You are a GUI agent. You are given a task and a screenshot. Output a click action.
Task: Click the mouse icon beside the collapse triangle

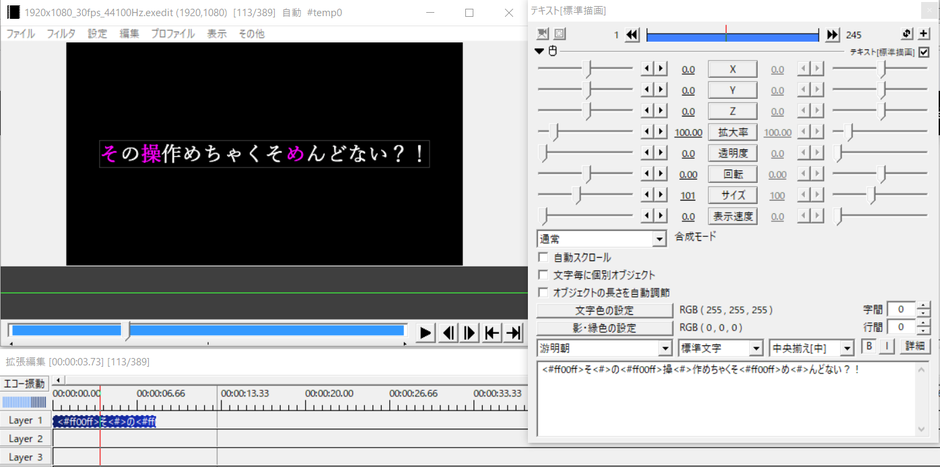(553, 52)
